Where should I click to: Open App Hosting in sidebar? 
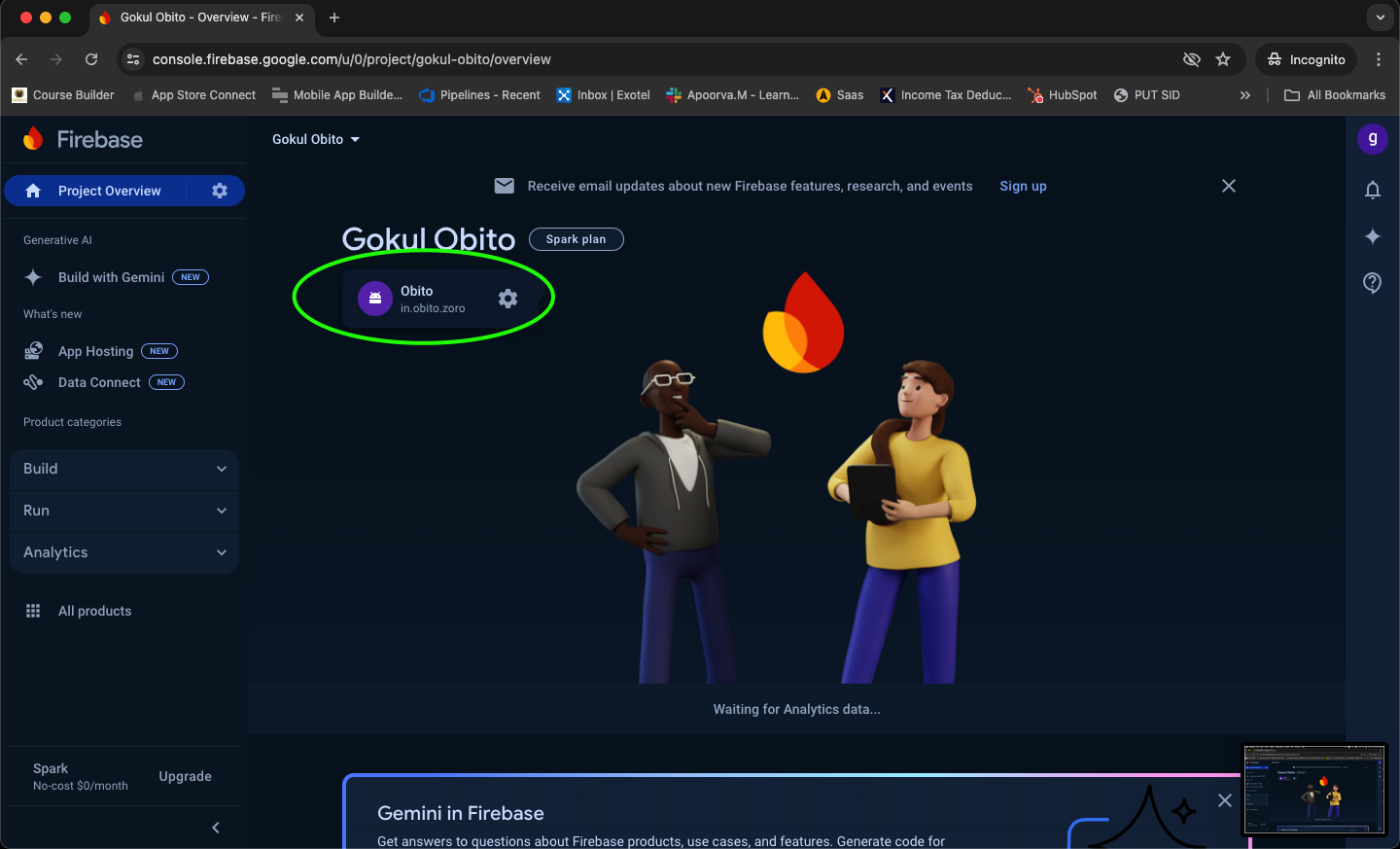coord(95,351)
